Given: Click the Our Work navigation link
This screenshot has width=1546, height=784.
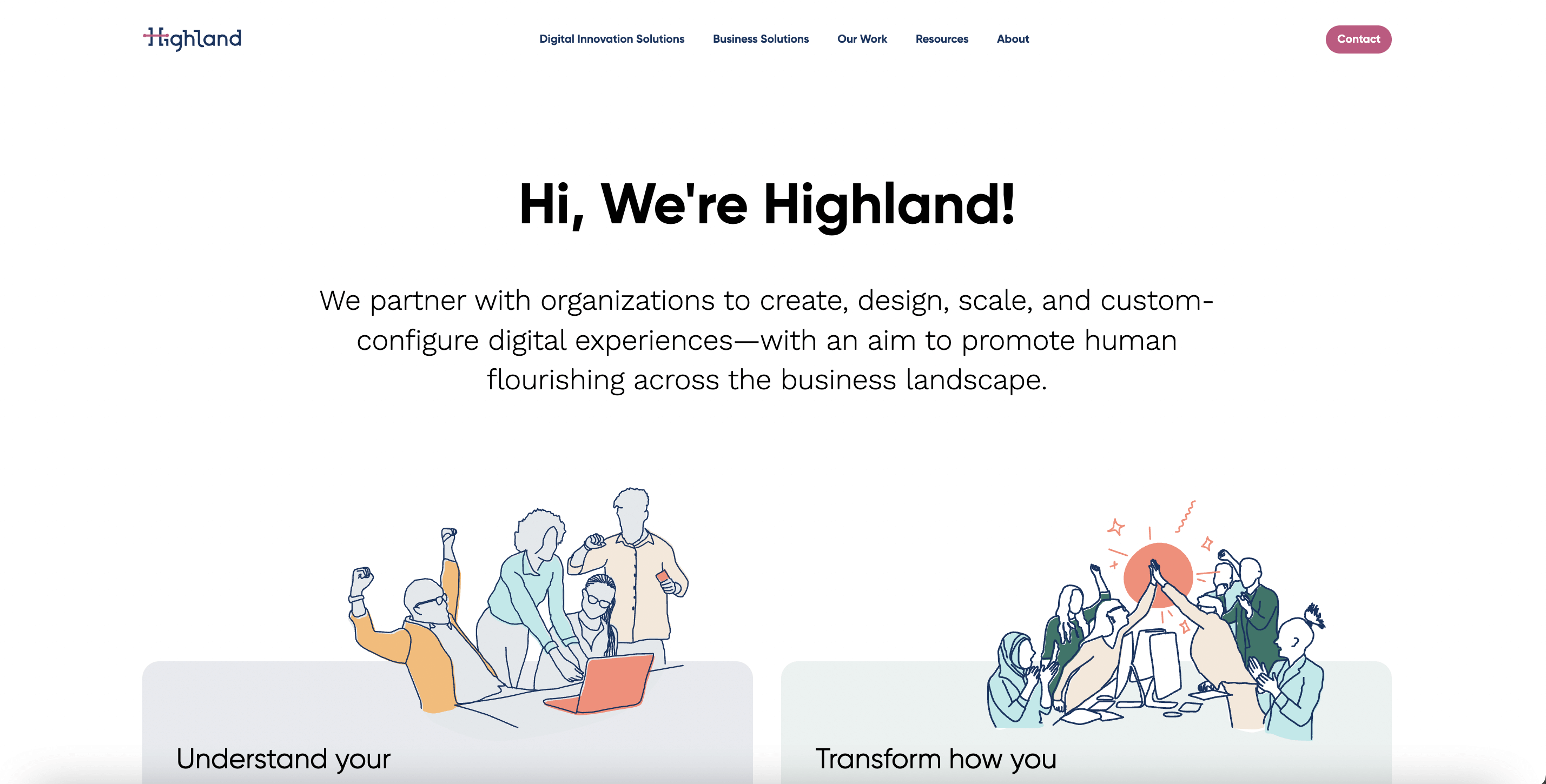Looking at the screenshot, I should (862, 38).
